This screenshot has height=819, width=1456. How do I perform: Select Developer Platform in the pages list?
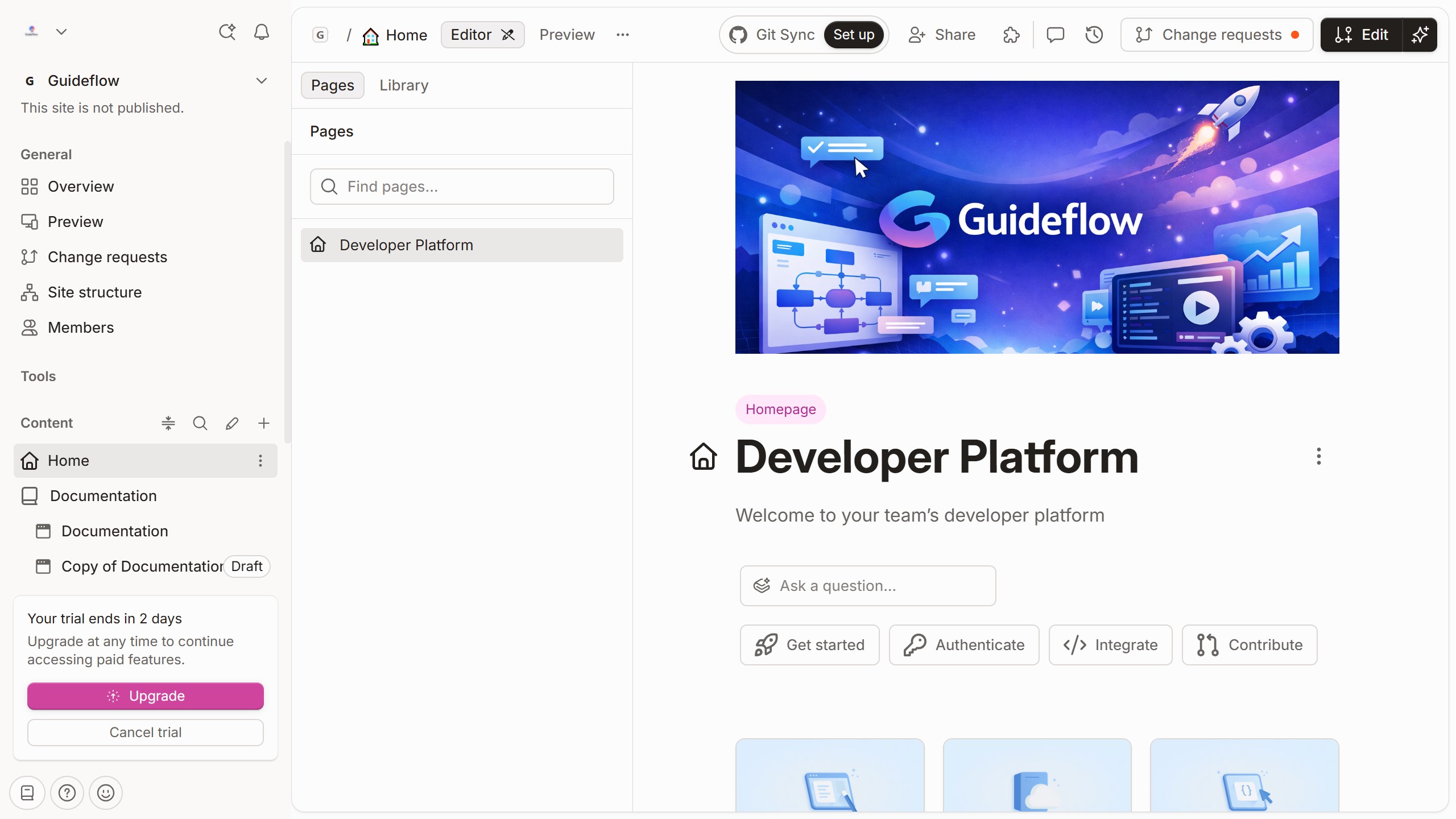pos(462,245)
